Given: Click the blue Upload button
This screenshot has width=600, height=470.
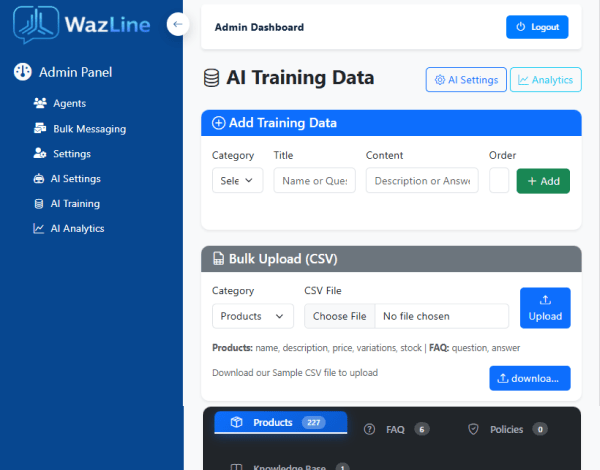Looking at the screenshot, I should click(545, 308).
